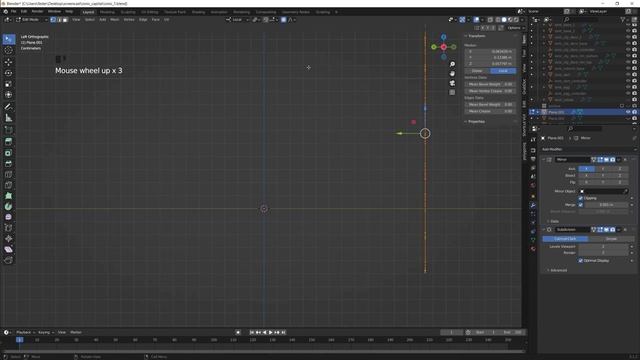Select the Cursor tool in the toolbar
Image resolution: width=640 pixels, height=360 pixels.
click(x=9, y=50)
